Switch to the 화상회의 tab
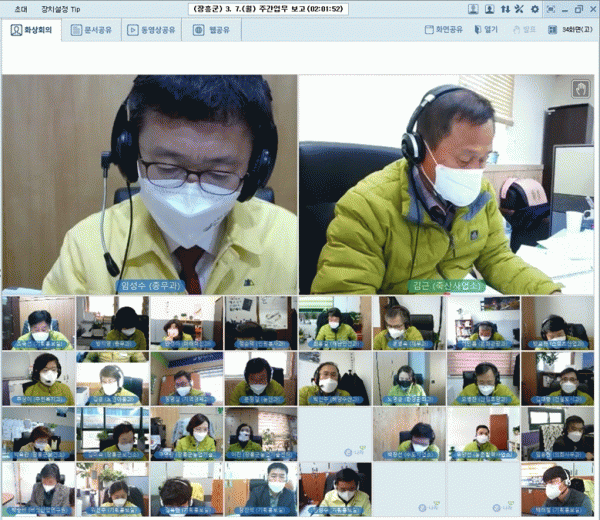 (x=31, y=30)
